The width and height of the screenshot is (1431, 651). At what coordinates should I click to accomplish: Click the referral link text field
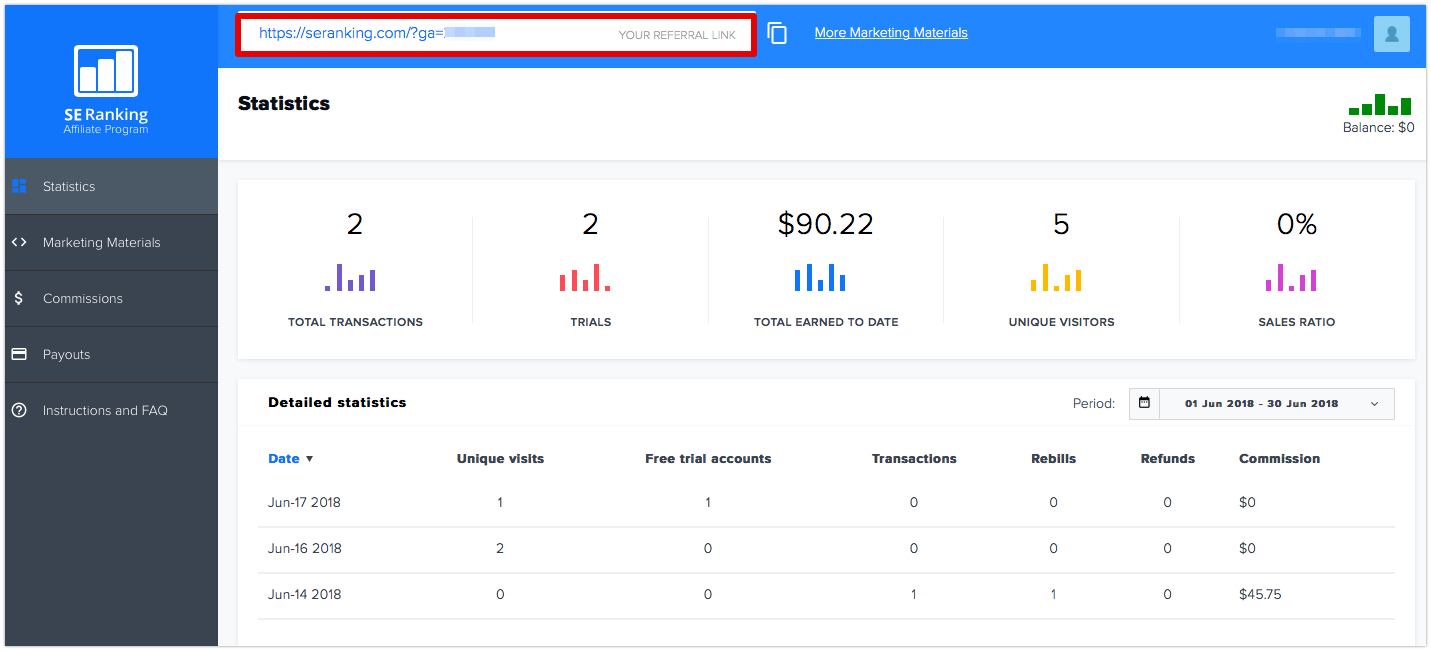click(x=496, y=34)
